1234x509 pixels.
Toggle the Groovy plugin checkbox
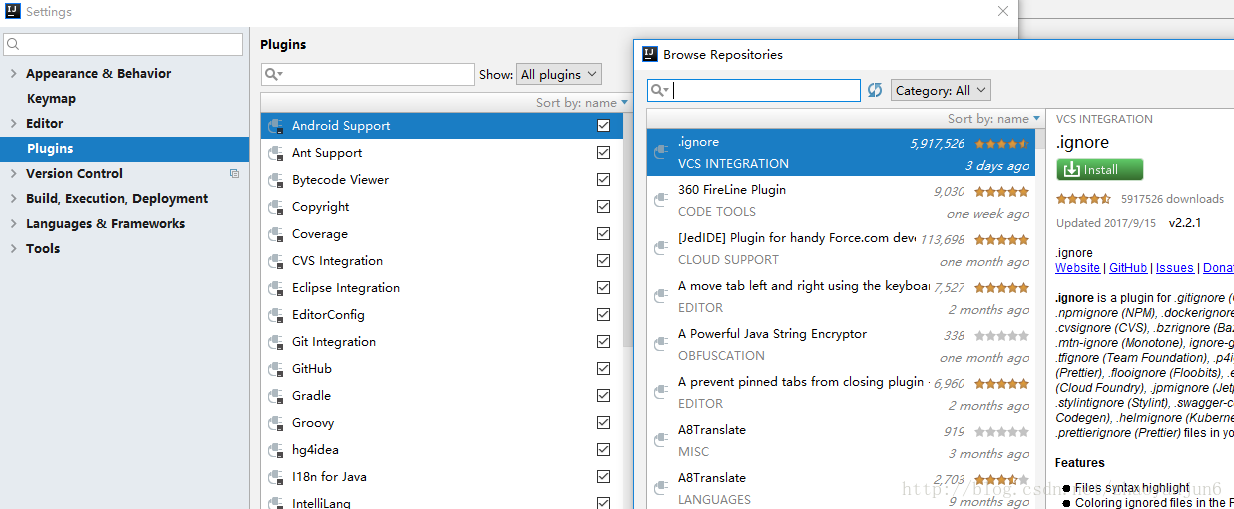pos(603,423)
